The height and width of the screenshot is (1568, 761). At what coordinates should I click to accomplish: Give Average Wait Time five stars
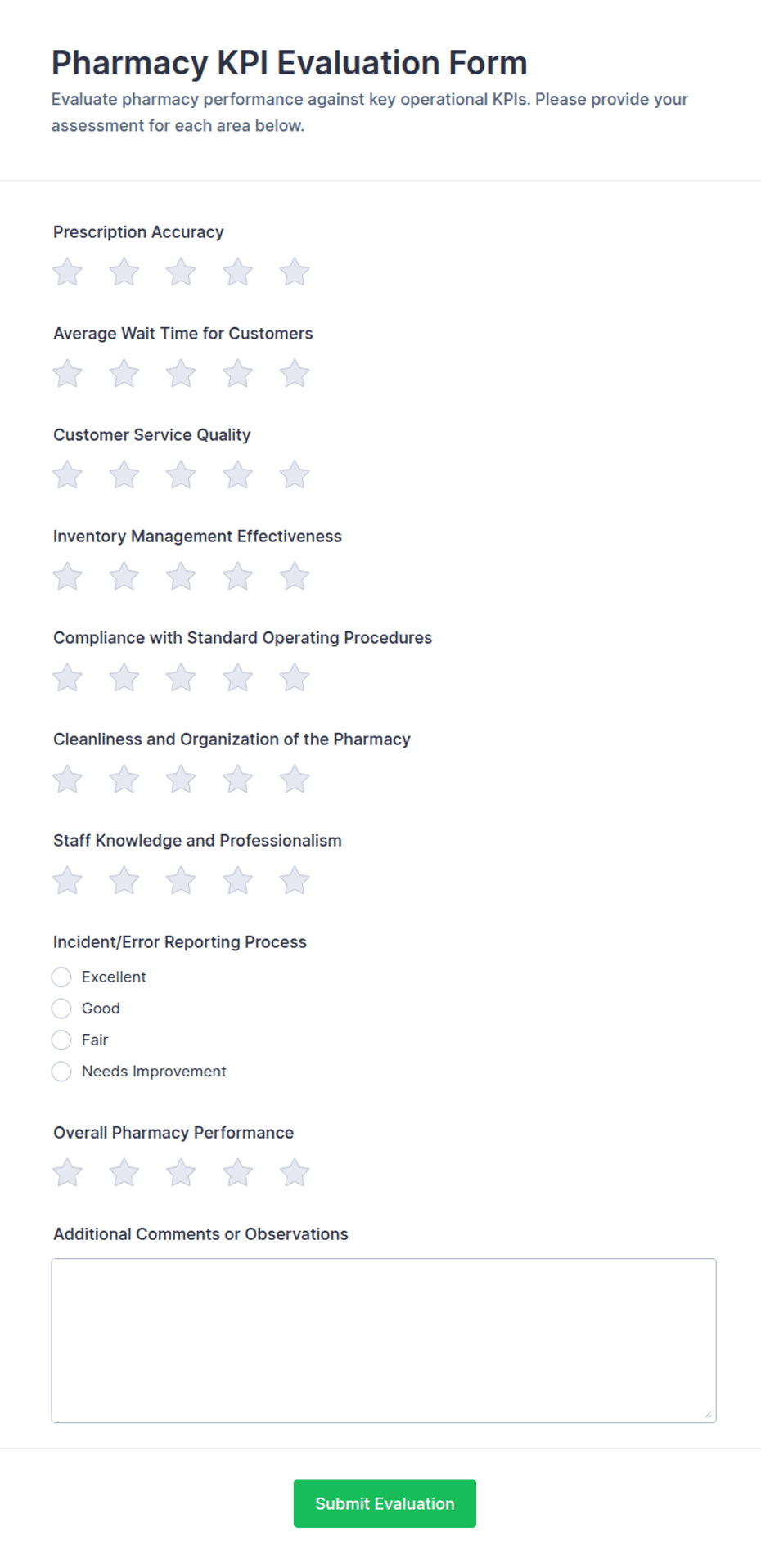295,374
